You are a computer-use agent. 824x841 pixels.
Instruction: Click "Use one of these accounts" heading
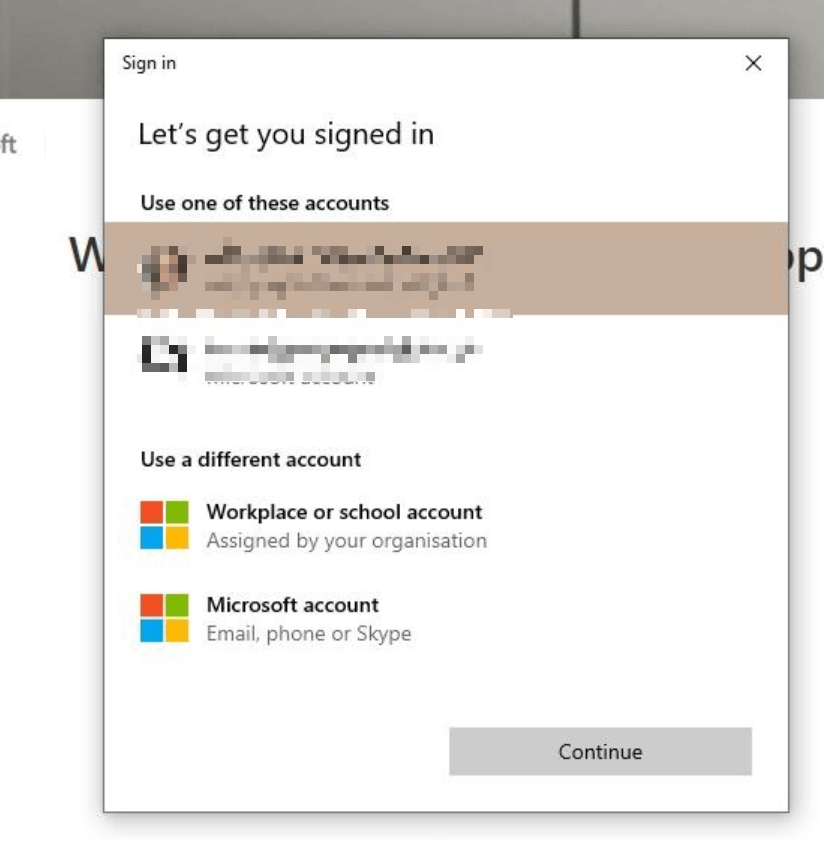pos(264,203)
